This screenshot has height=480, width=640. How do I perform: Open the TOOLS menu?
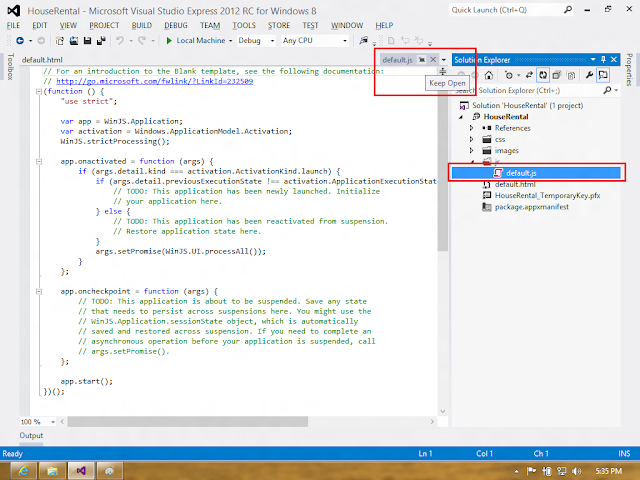pyautogui.click(x=244, y=25)
